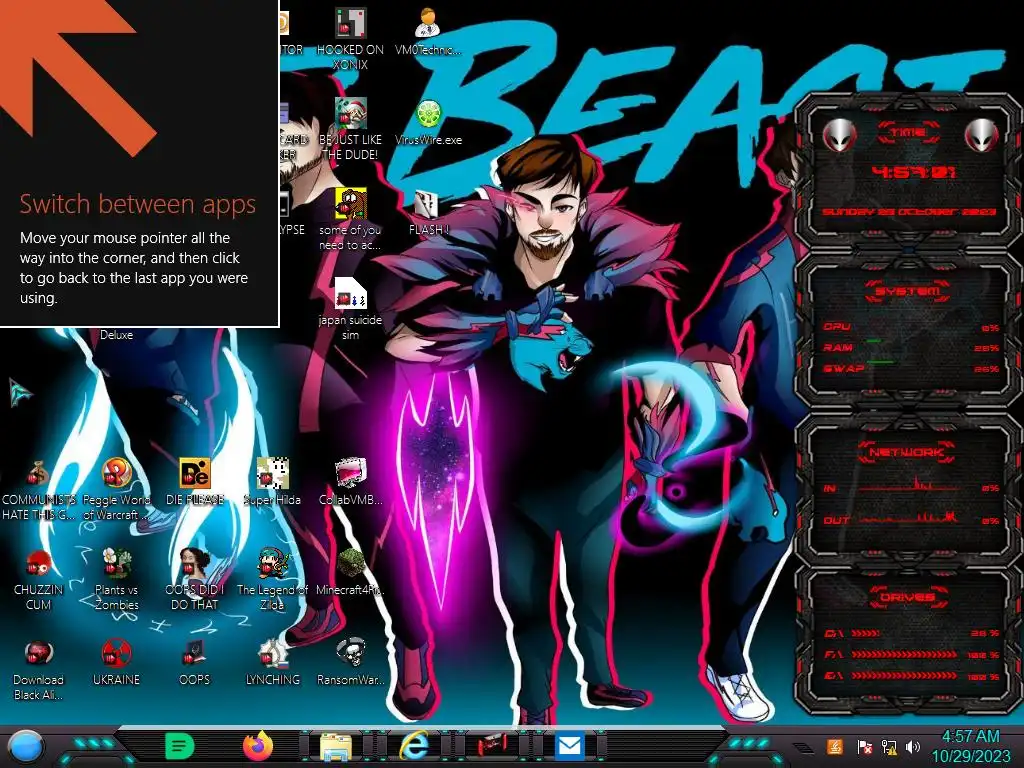The image size is (1024, 768).
Task: Click the volume speaker tray icon
Action: click(x=913, y=746)
